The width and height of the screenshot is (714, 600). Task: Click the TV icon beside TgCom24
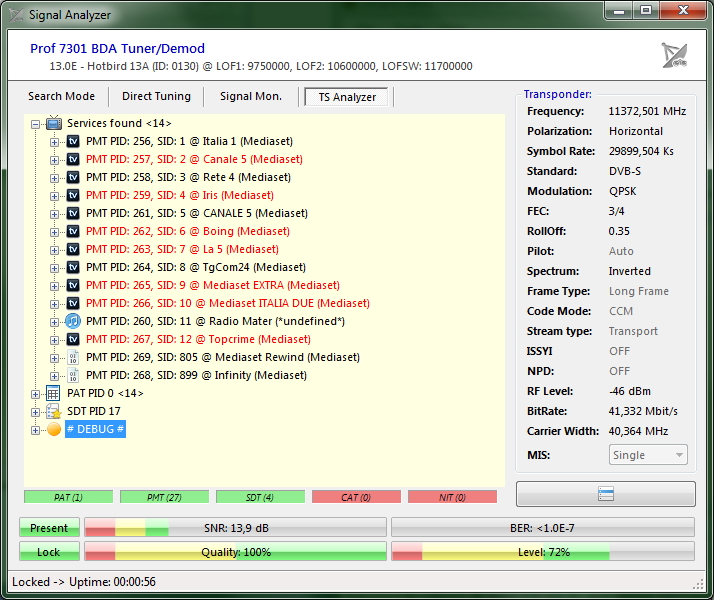(x=73, y=267)
